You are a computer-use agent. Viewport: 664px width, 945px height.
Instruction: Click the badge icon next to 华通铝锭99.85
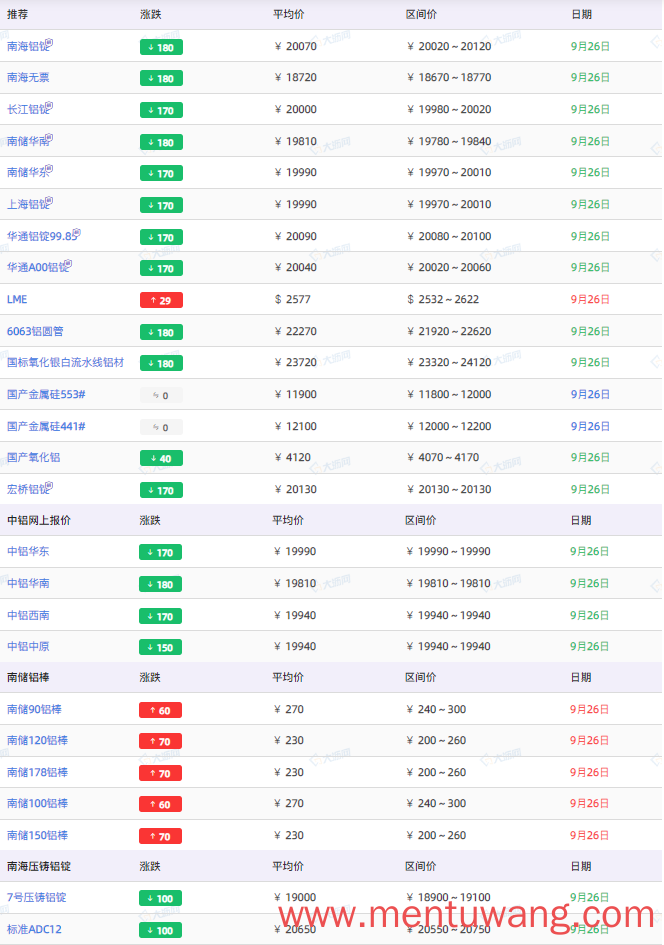[x=77, y=233]
